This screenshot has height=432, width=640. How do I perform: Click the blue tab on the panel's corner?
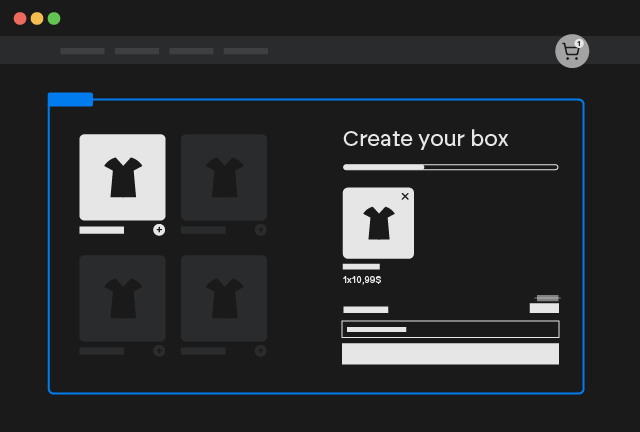point(70,99)
